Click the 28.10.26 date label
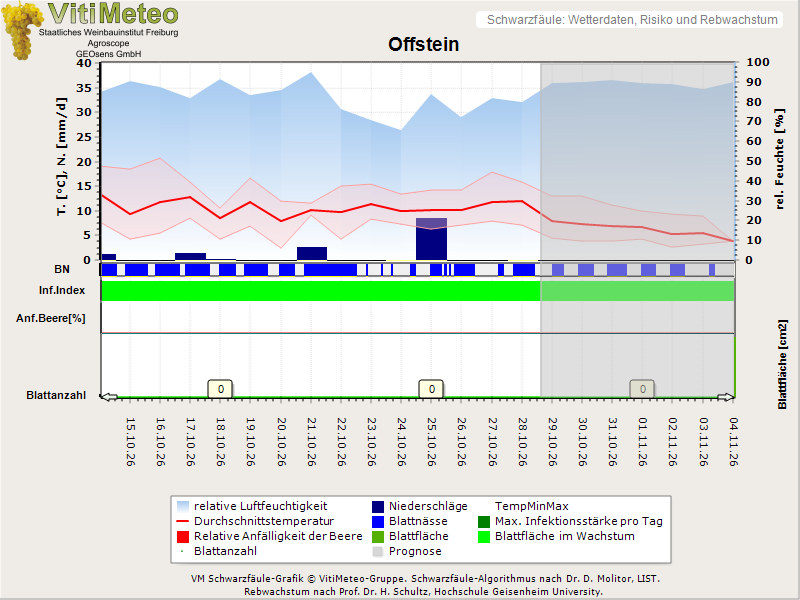Viewport: 800px width, 600px height. pyautogui.click(x=522, y=442)
